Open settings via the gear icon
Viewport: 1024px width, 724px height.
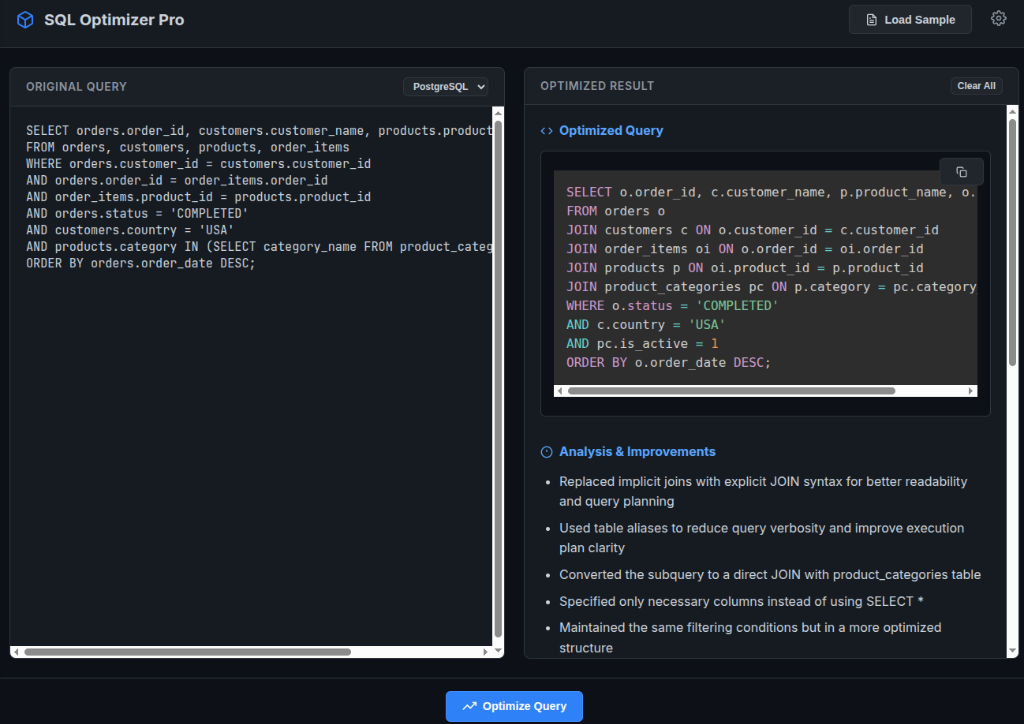pos(998,18)
